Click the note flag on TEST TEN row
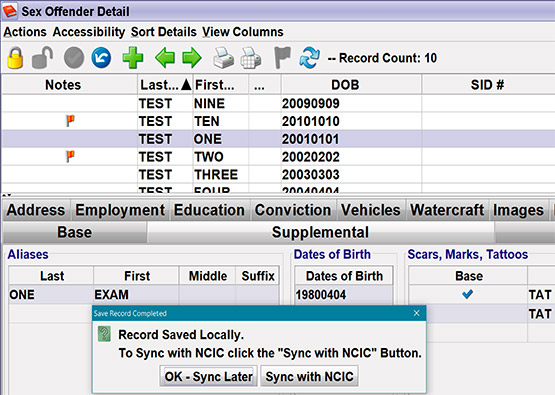The height and width of the screenshot is (395, 555). click(70, 120)
